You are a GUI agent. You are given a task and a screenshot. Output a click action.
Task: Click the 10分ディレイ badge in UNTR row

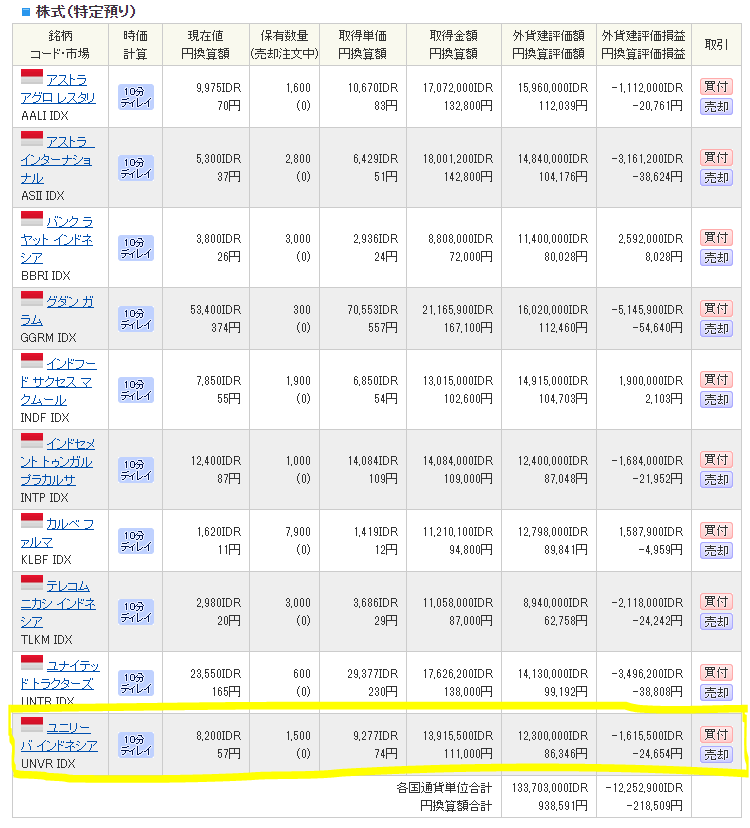point(136,683)
